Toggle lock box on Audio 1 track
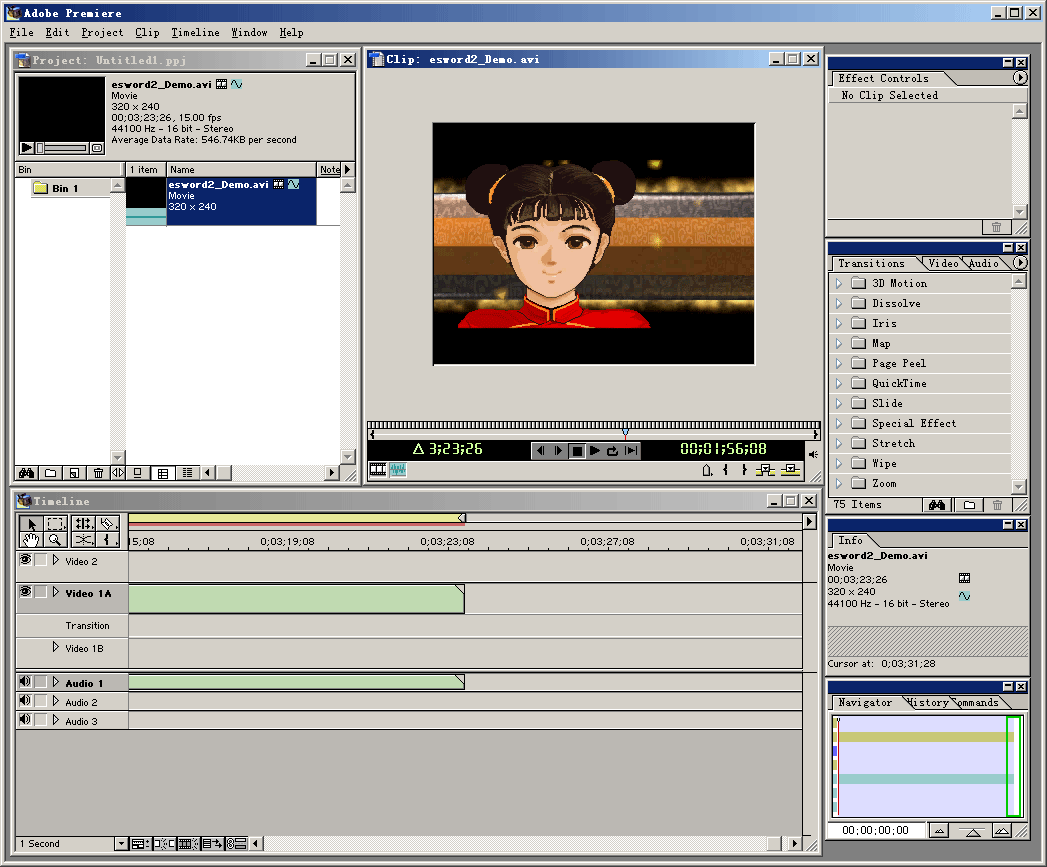This screenshot has width=1047, height=867. pyautogui.click(x=41, y=682)
